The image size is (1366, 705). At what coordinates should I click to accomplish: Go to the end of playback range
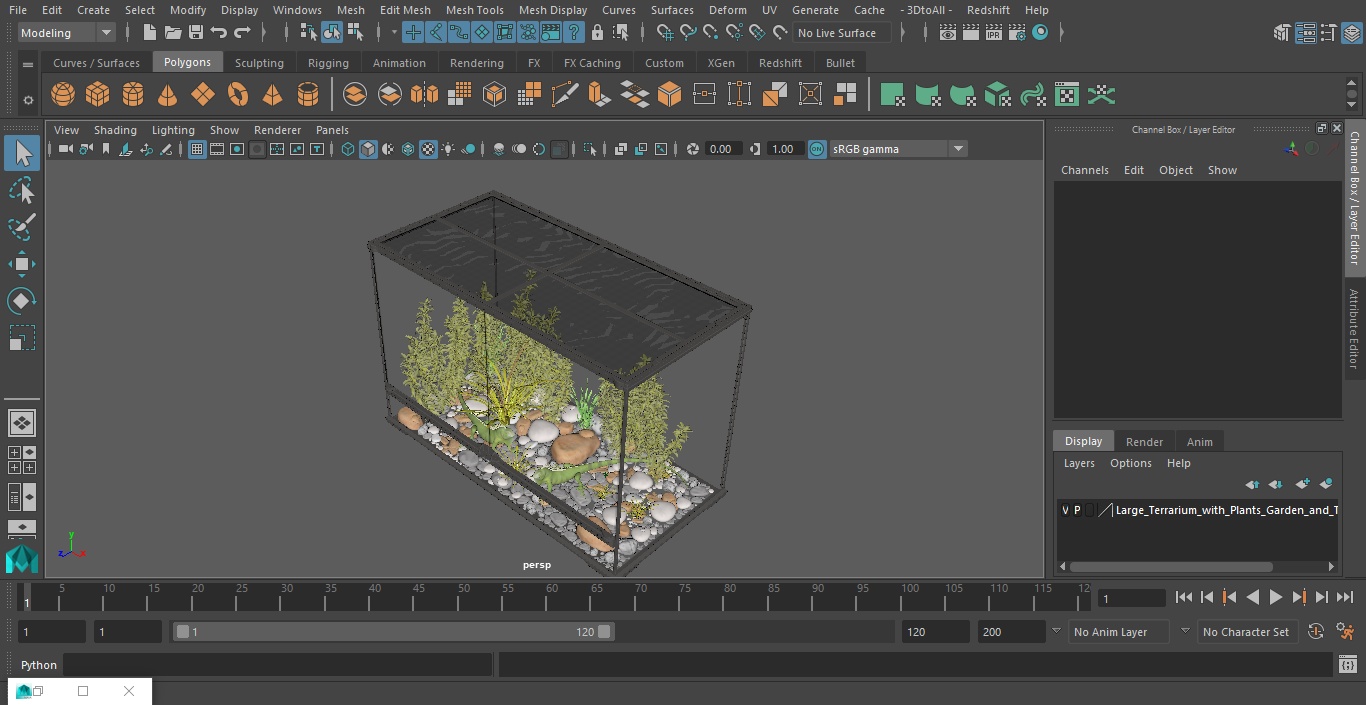click(x=1345, y=597)
